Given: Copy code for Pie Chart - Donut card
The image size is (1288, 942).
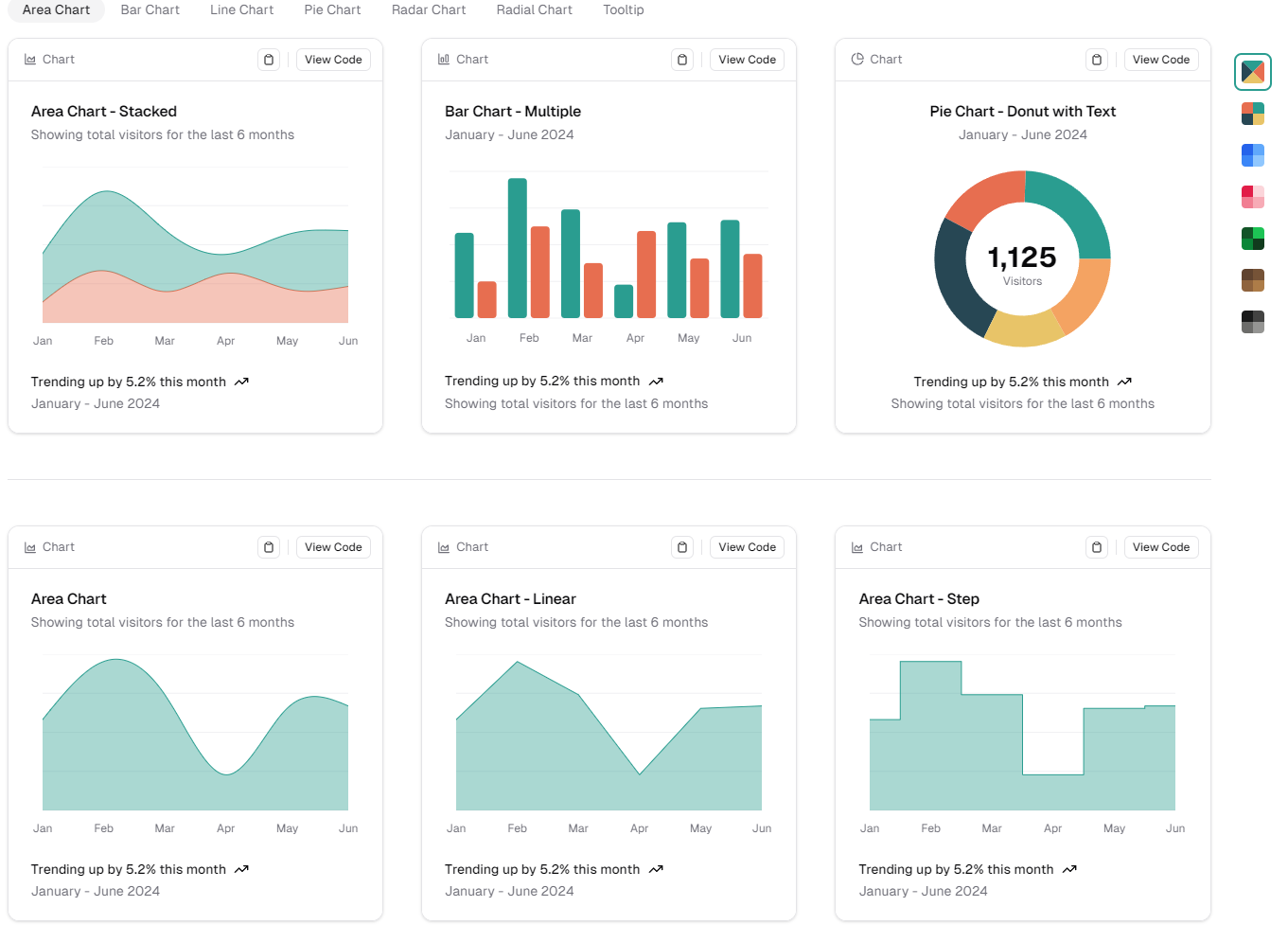Looking at the screenshot, I should 1097,60.
